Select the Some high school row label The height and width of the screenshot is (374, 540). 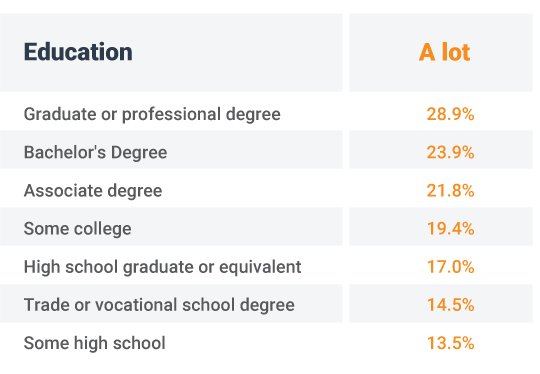(x=95, y=343)
